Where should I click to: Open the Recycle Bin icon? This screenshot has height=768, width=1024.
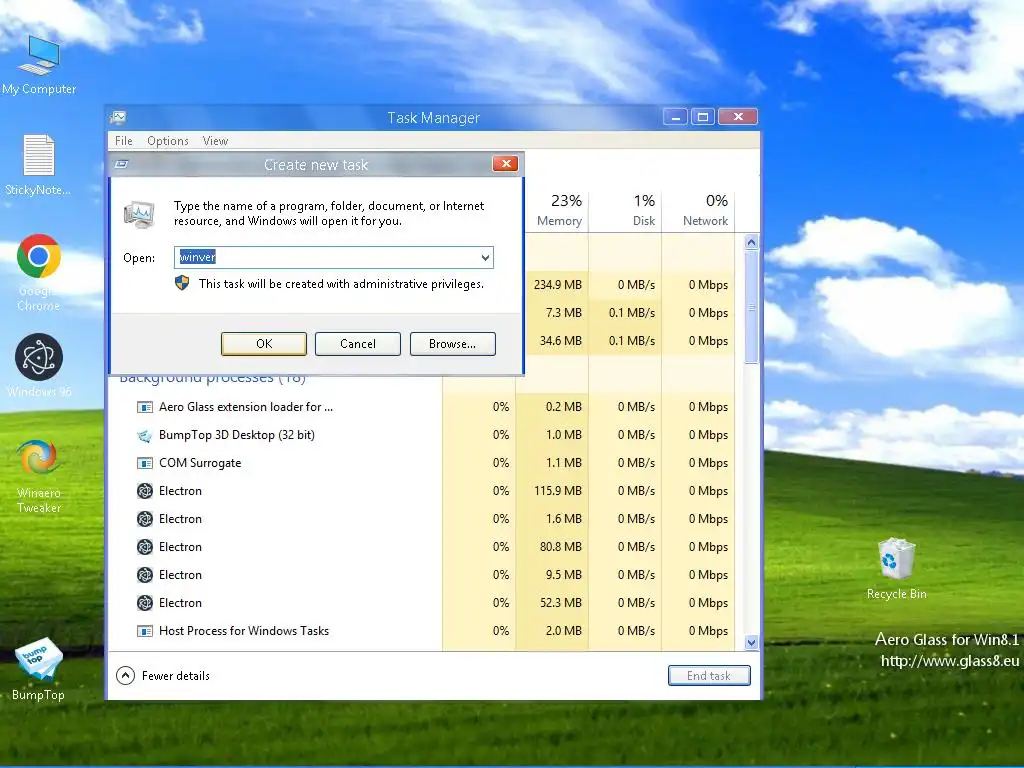click(897, 568)
